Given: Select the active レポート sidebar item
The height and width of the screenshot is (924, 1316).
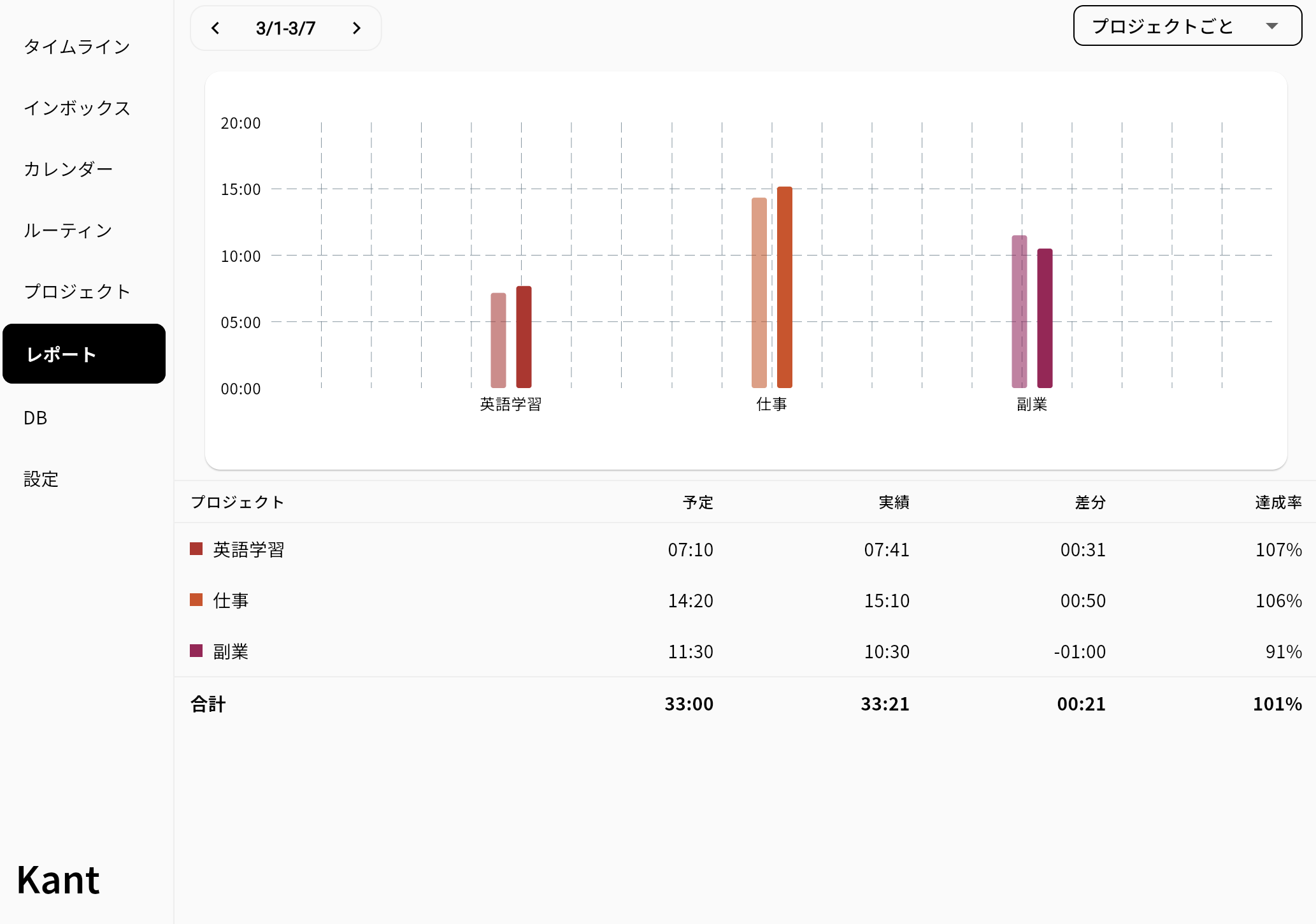Looking at the screenshot, I should 84,354.
